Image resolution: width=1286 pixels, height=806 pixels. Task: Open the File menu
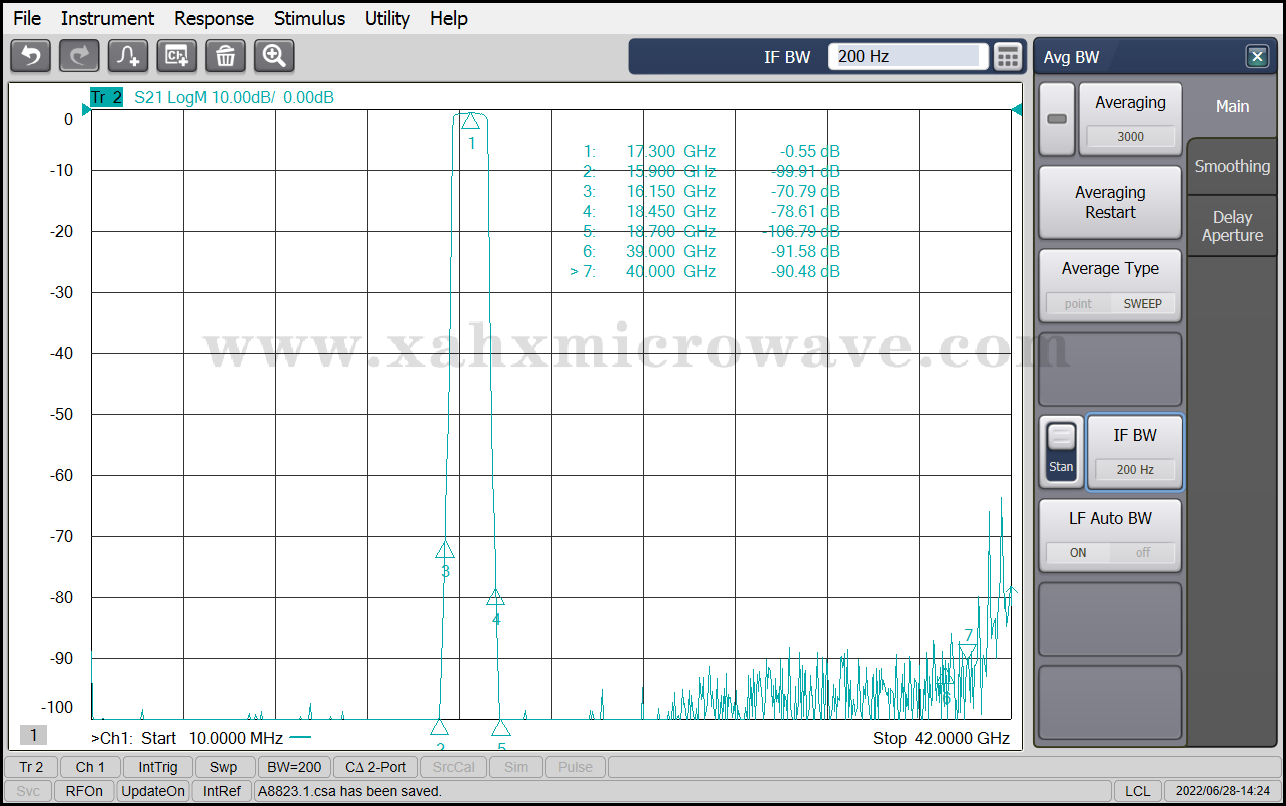[27, 18]
